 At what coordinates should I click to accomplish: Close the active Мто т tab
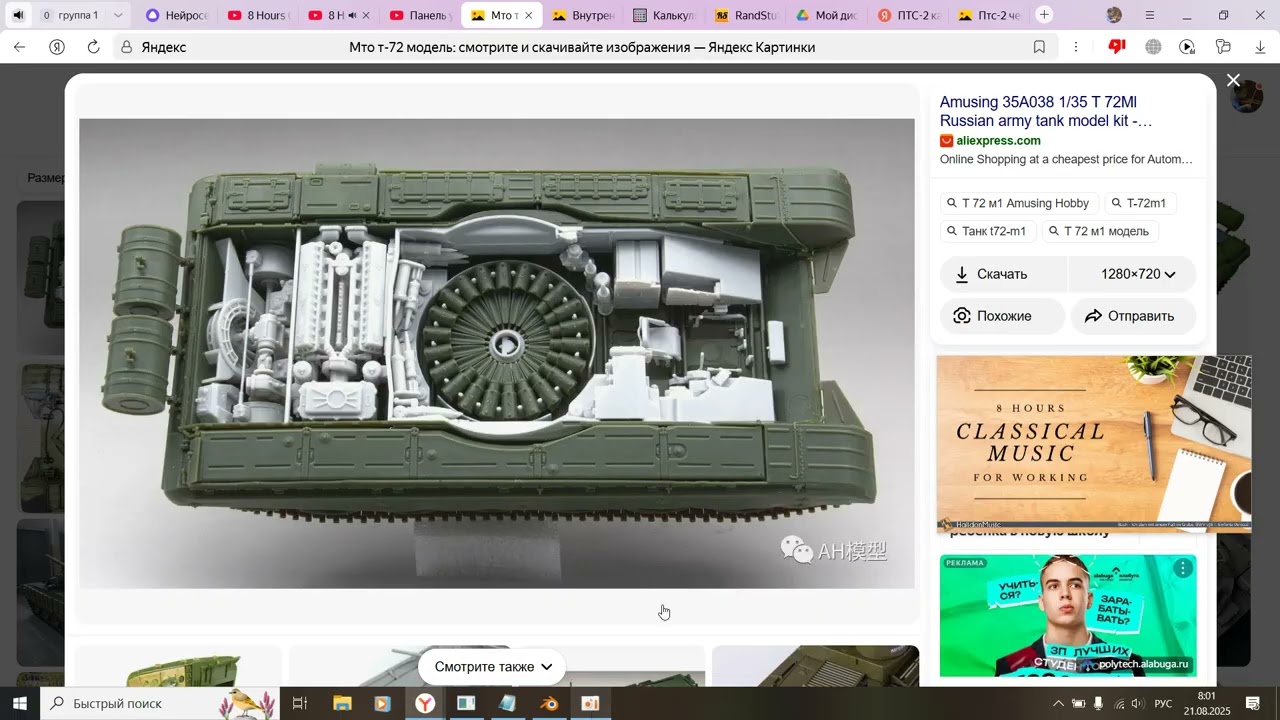(x=528, y=15)
